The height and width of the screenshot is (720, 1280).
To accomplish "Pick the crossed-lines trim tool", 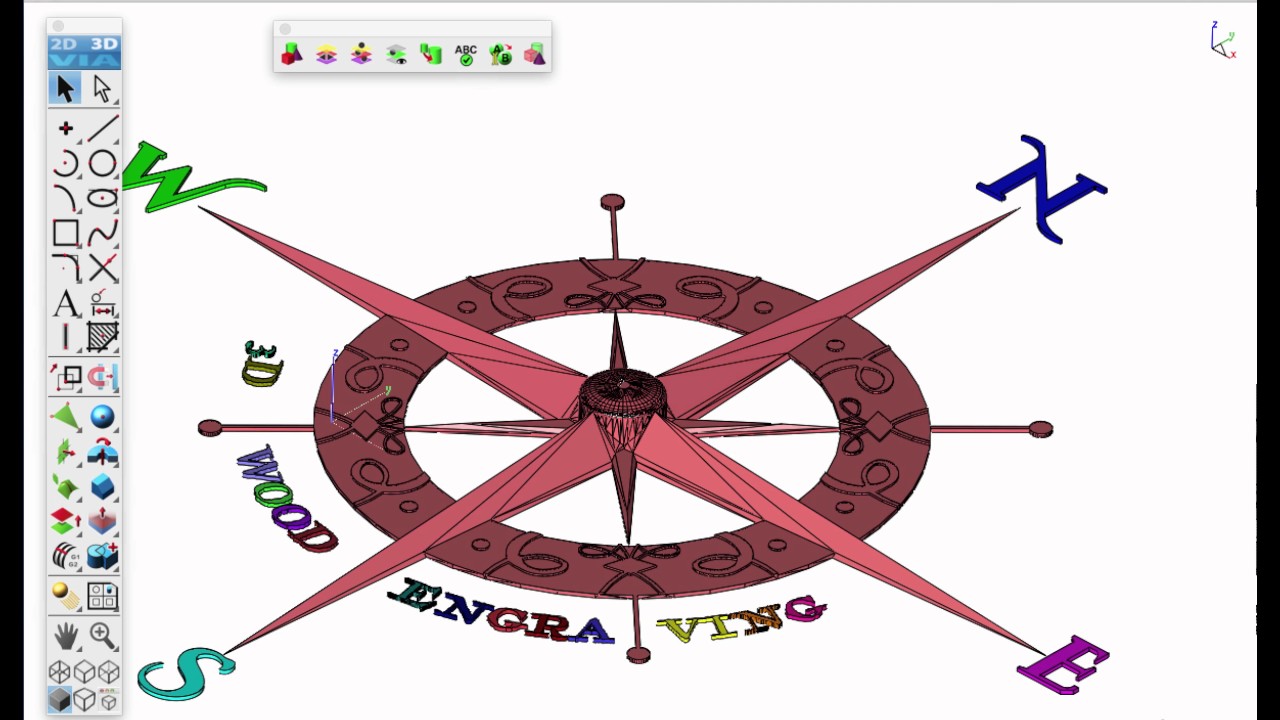I will click(x=102, y=268).
